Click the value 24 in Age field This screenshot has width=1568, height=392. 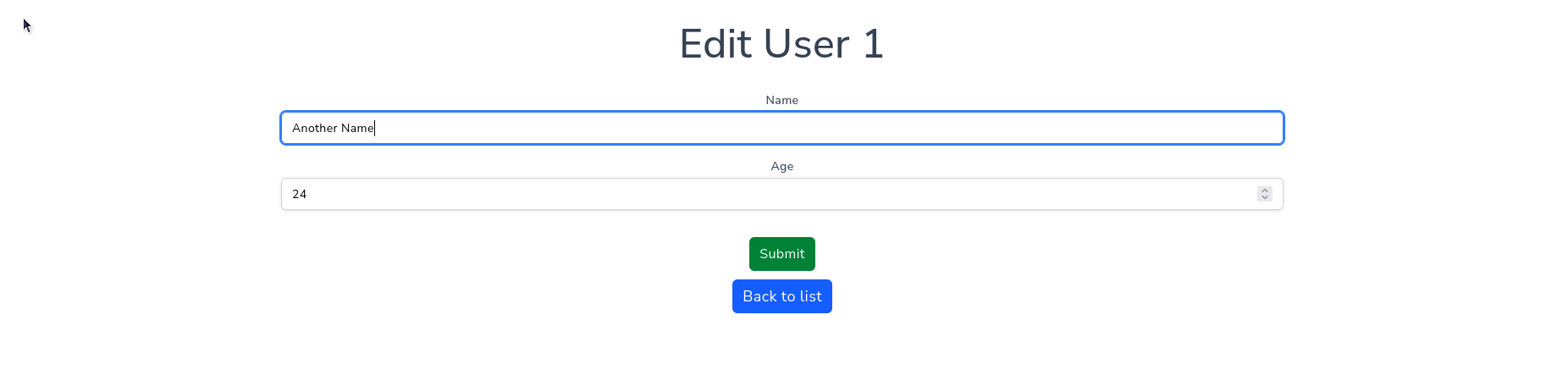tap(300, 194)
